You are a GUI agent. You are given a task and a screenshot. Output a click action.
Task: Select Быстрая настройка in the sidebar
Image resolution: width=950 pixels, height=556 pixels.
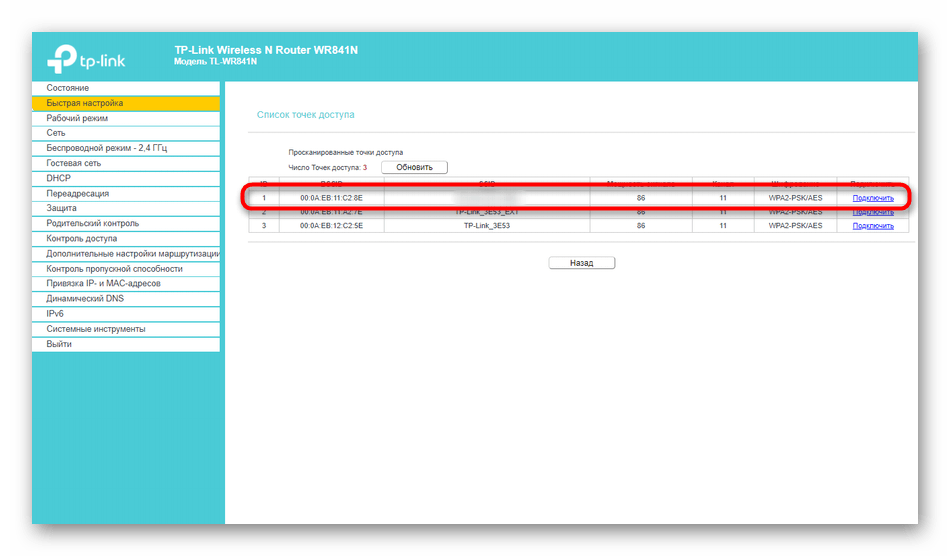pyautogui.click(x=85, y=103)
